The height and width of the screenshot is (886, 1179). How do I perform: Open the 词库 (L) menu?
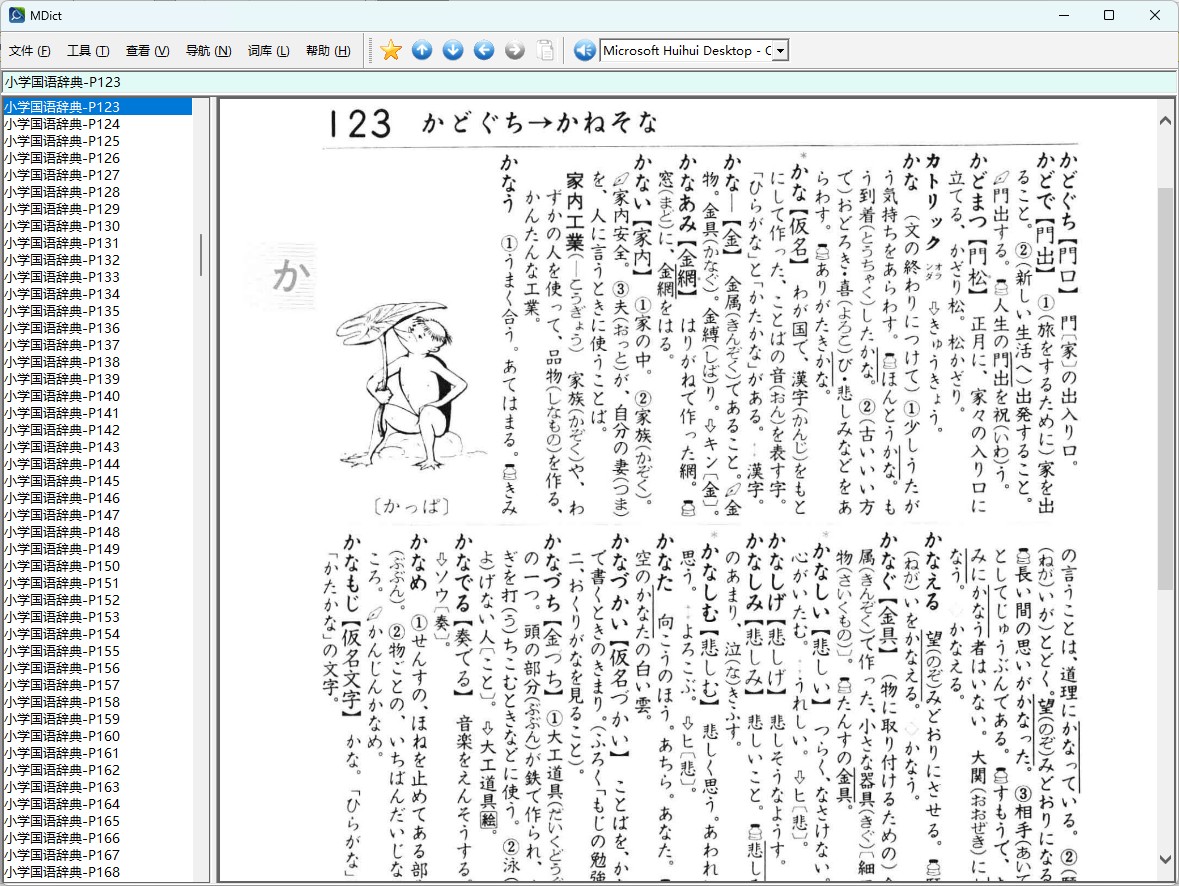click(x=268, y=50)
